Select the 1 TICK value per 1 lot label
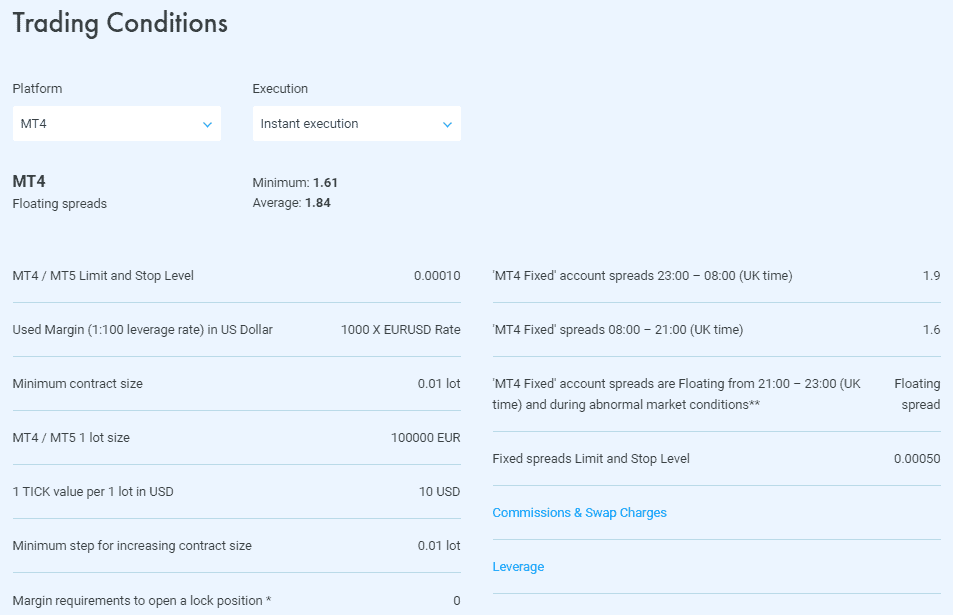The width and height of the screenshot is (953, 615). click(x=93, y=492)
